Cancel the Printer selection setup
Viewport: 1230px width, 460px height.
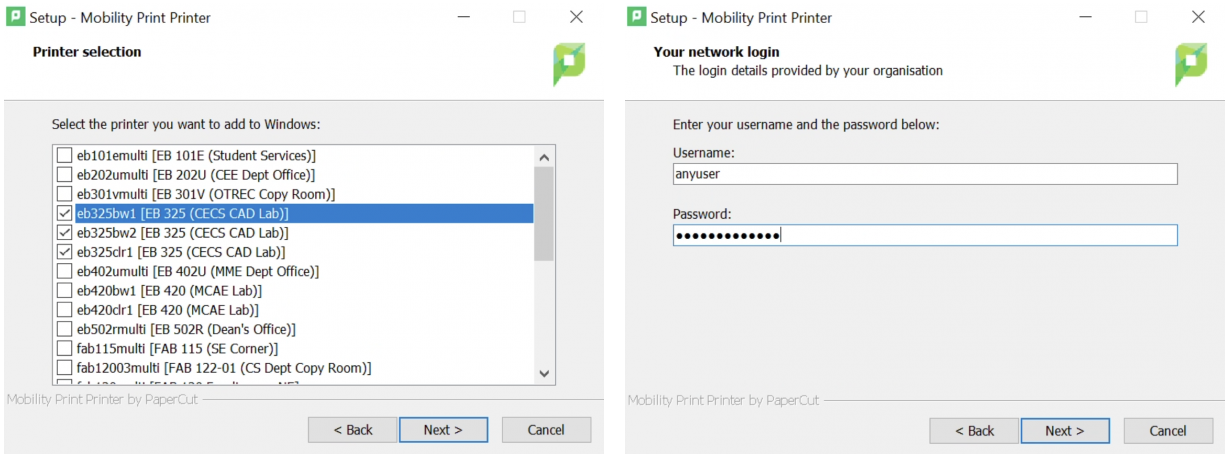pyautogui.click(x=546, y=430)
